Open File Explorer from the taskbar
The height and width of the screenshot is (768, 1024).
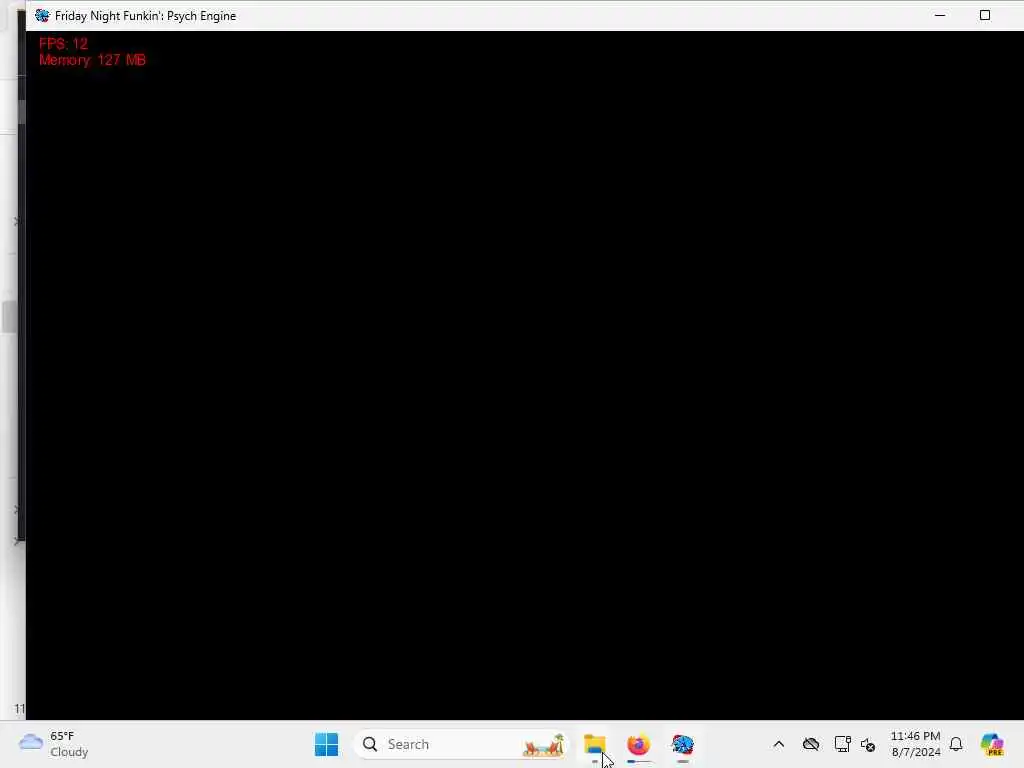(595, 744)
